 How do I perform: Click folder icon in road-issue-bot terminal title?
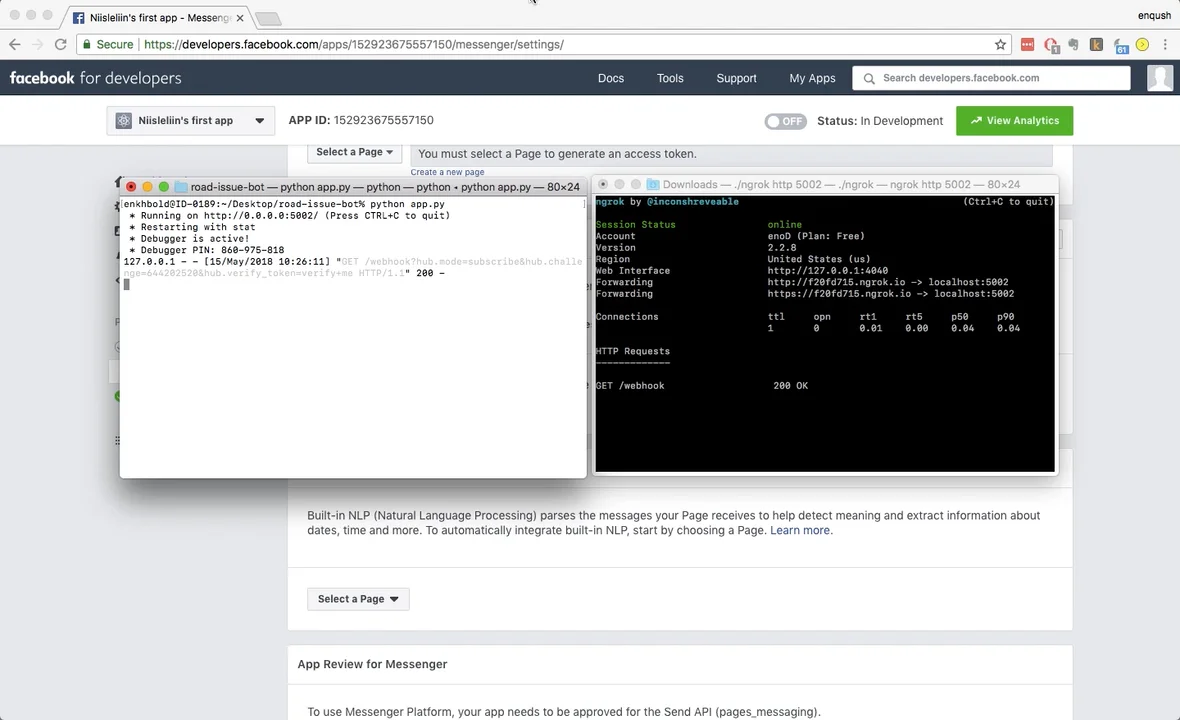coord(181,187)
